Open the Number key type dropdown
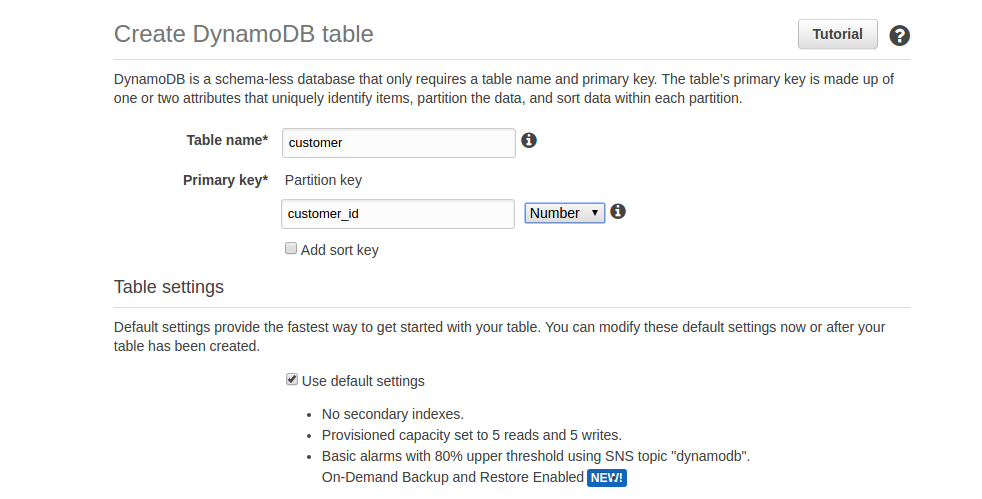Viewport: 982px width, 499px height. coord(565,213)
